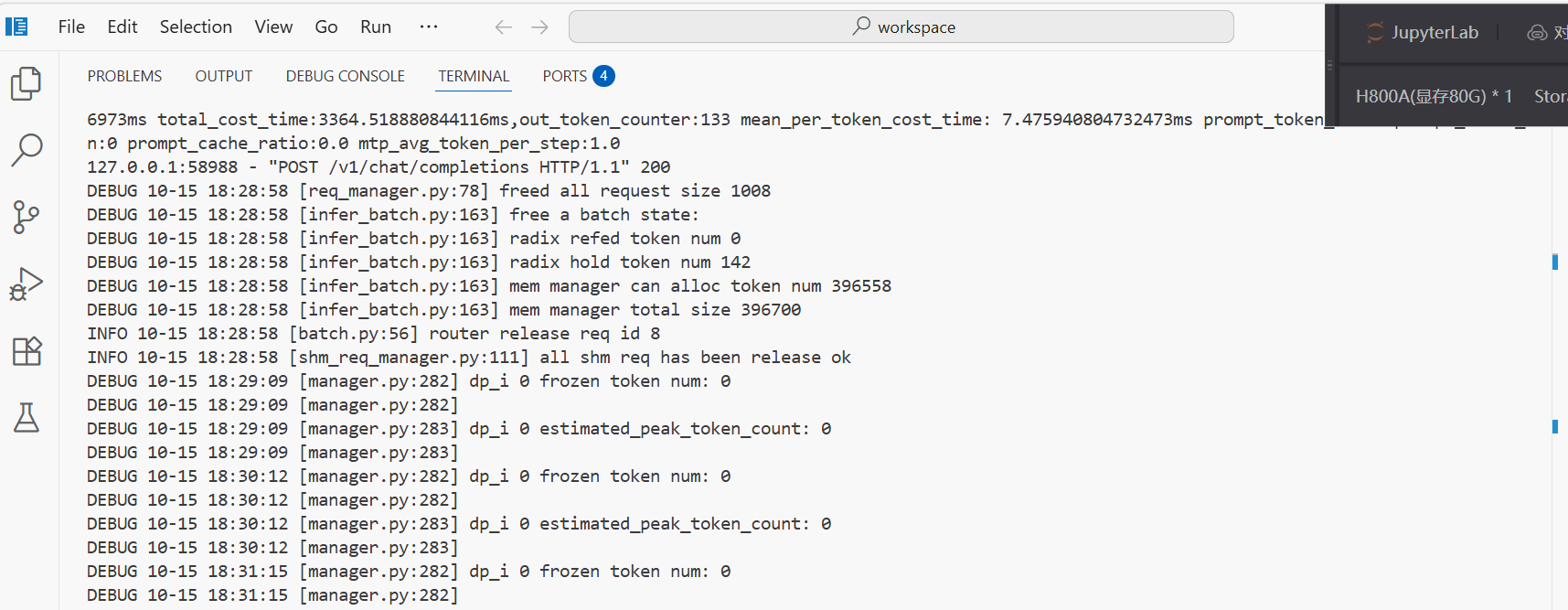Navigate back with the left arrow
1568x610 pixels.
[503, 27]
